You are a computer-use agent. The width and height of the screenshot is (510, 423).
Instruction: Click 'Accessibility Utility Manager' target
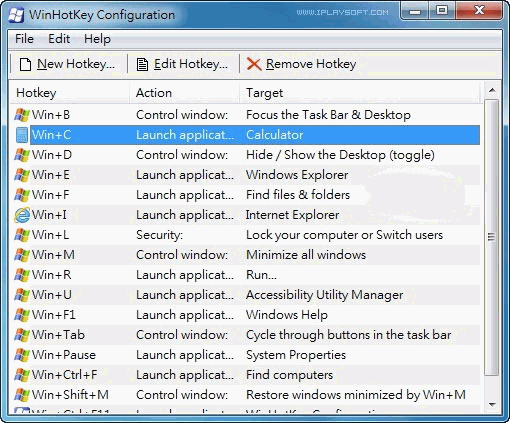pyautogui.click(x=325, y=295)
